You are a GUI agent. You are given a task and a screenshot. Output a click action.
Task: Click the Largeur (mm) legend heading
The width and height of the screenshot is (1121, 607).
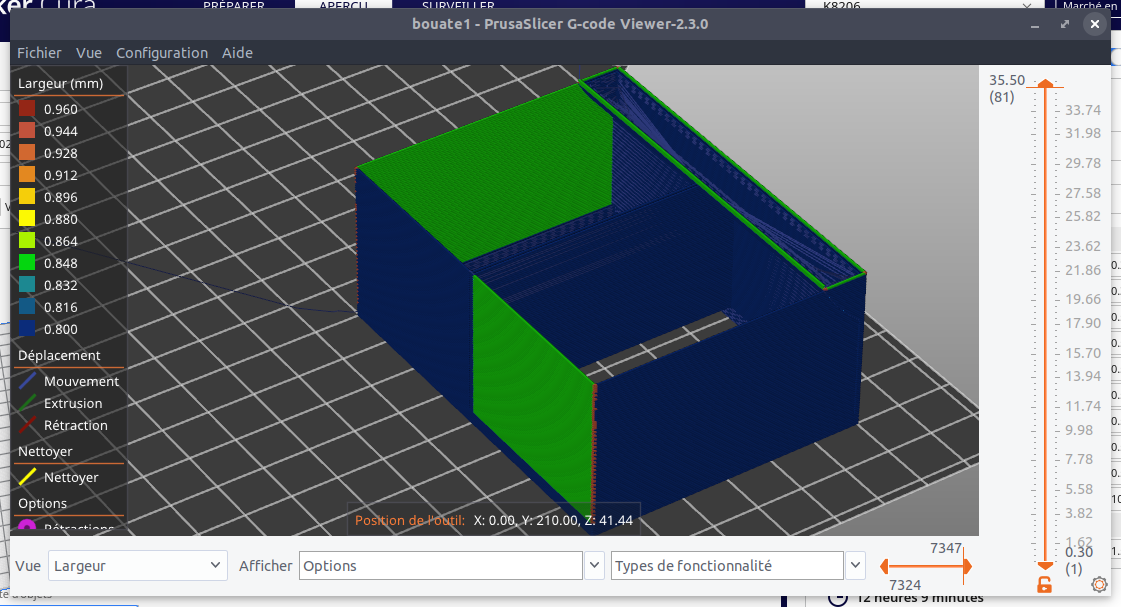click(61, 84)
